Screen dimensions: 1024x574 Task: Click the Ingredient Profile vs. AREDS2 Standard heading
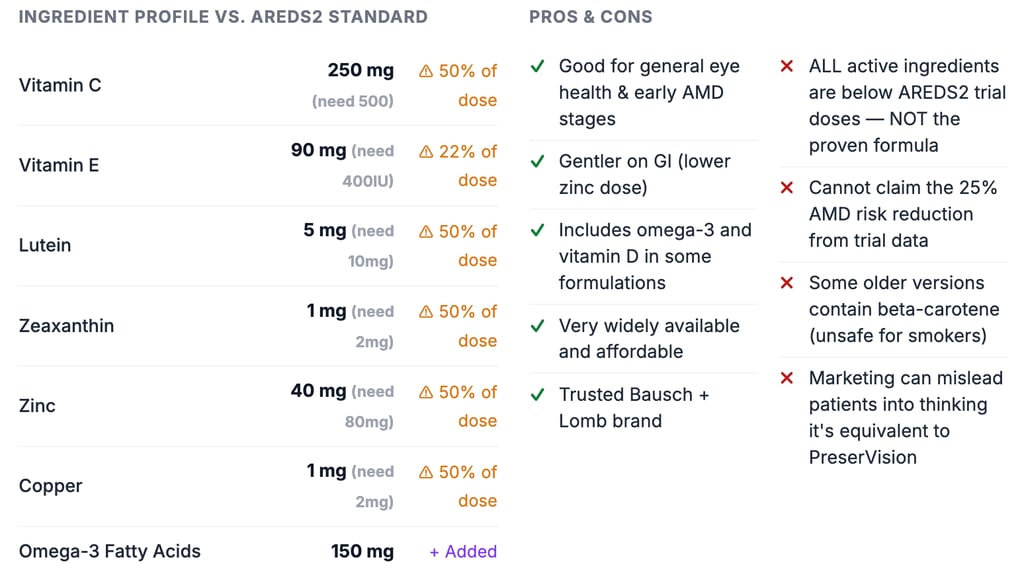223,17
